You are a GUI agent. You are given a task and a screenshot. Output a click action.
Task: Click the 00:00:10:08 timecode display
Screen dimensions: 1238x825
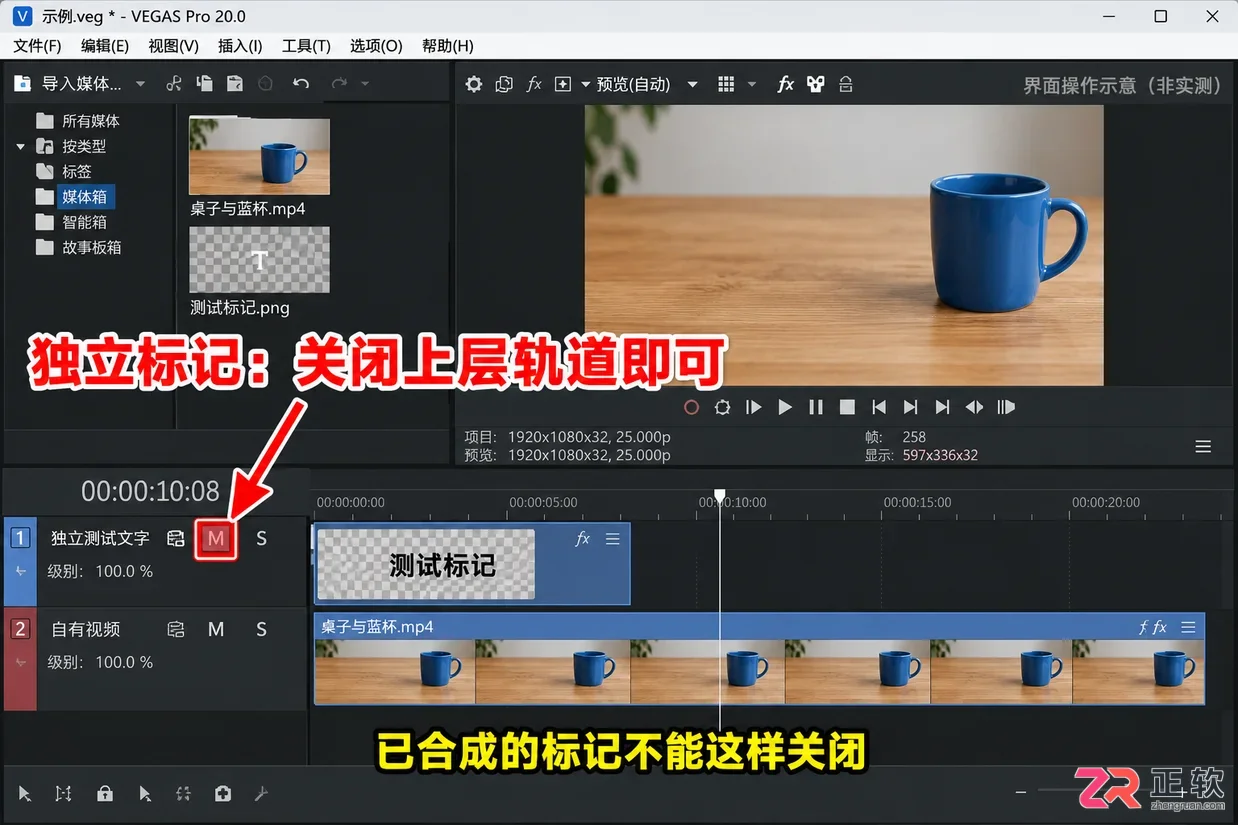coord(150,491)
